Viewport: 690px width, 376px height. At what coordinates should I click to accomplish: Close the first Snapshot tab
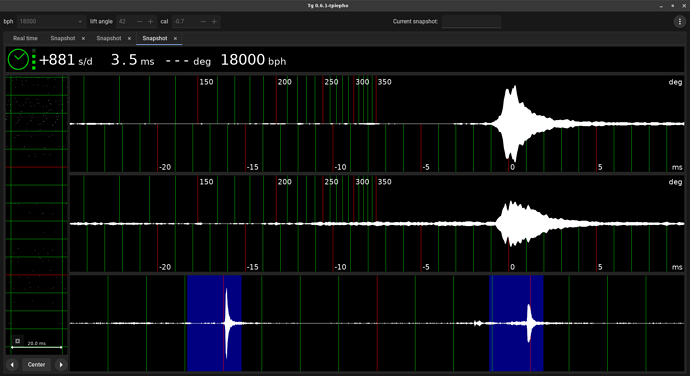pyautogui.click(x=83, y=38)
